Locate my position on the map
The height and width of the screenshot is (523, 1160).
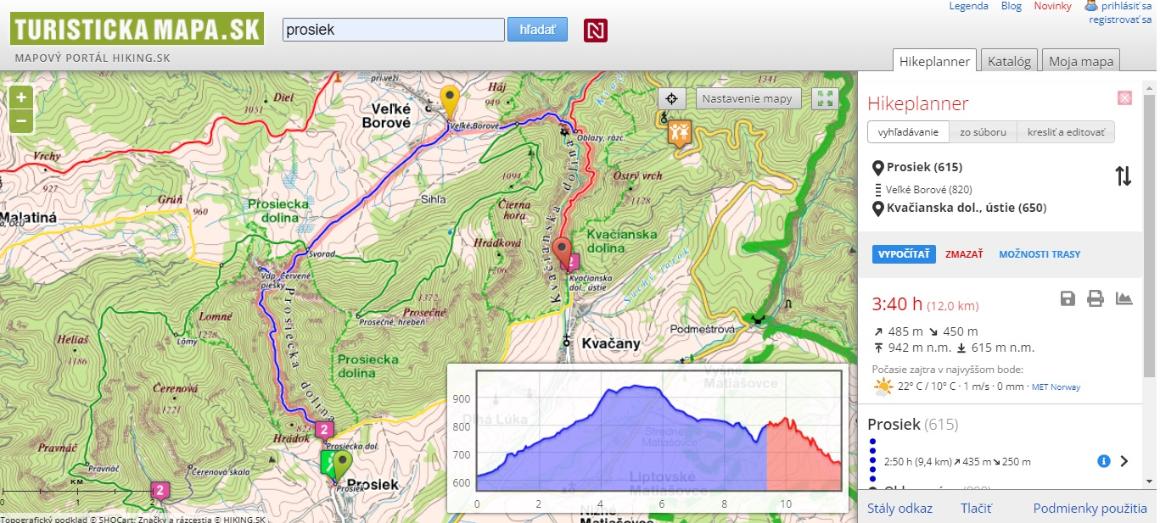click(672, 98)
